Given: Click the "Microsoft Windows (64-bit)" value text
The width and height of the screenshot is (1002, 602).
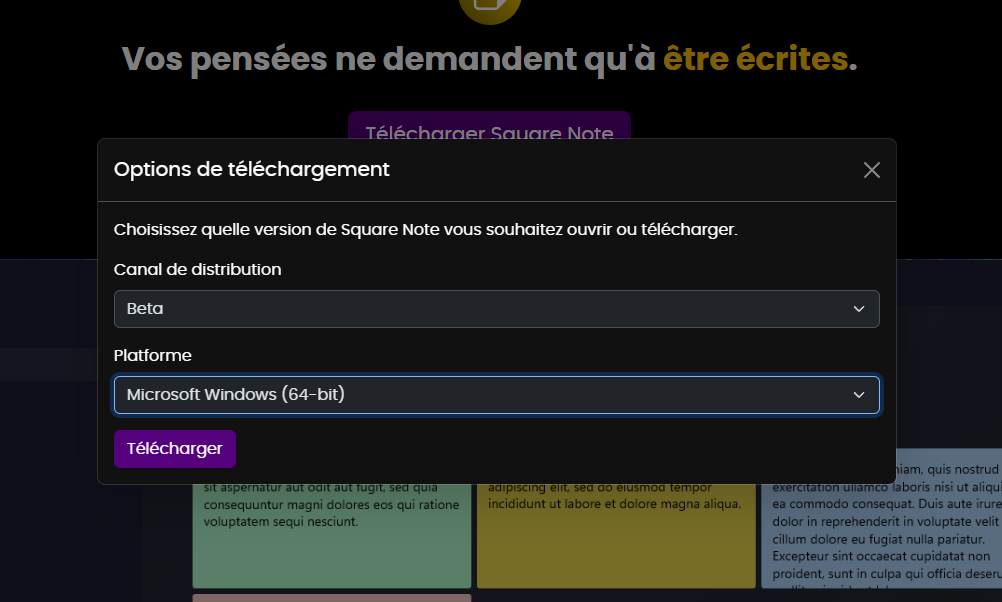Looking at the screenshot, I should pyautogui.click(x=235, y=395).
